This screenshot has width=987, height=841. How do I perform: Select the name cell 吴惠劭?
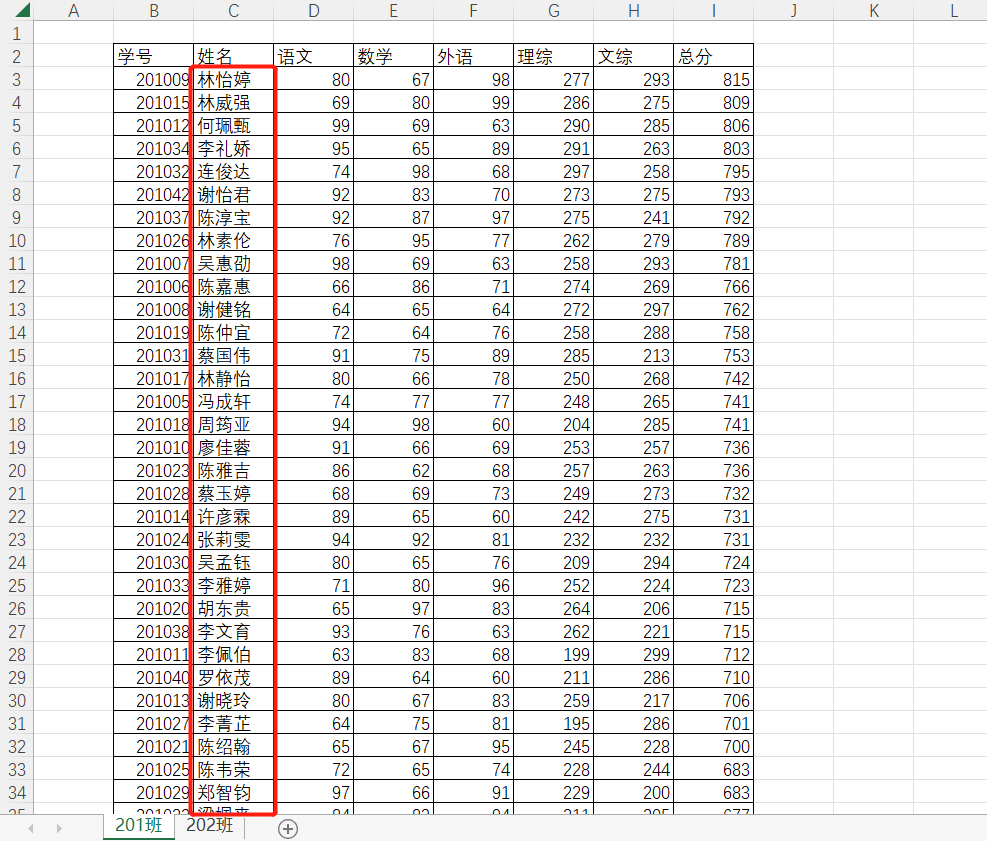pos(234,263)
